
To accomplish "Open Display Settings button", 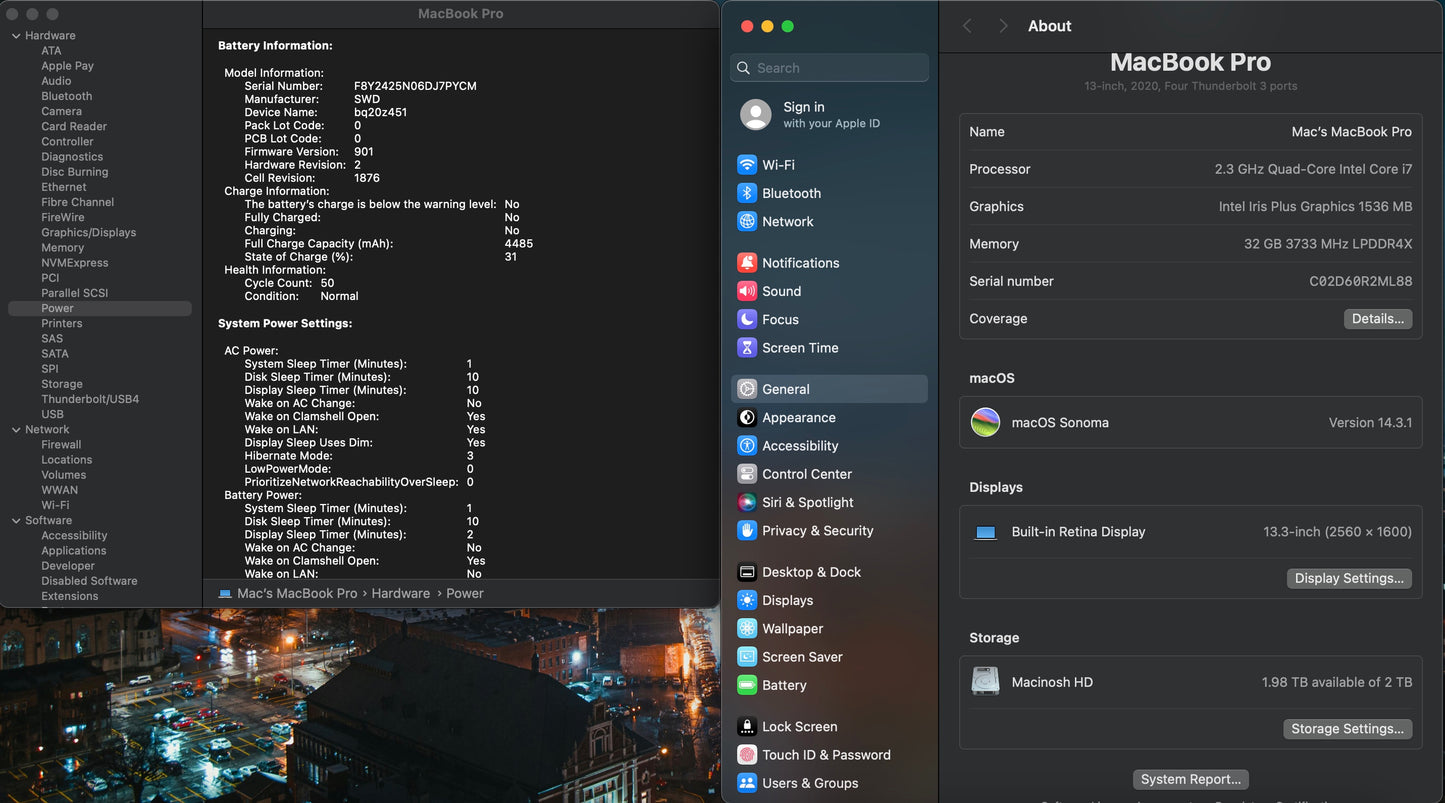I will (x=1348, y=579).
